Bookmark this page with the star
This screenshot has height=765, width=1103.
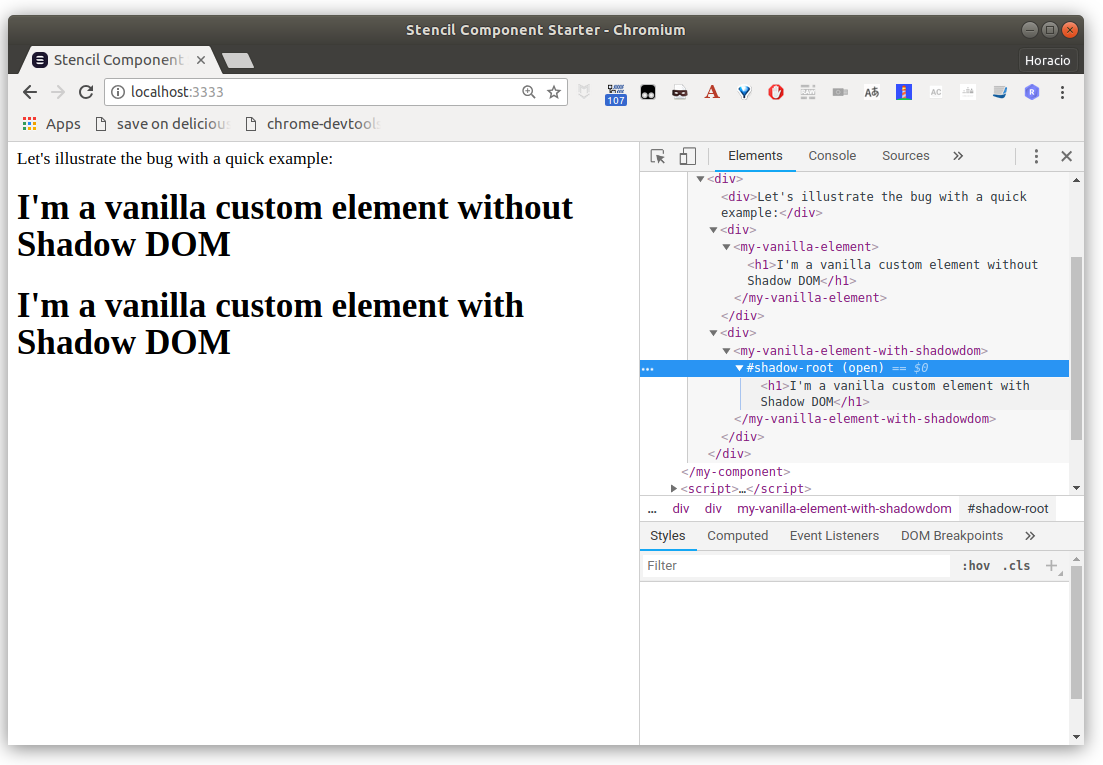point(554,92)
